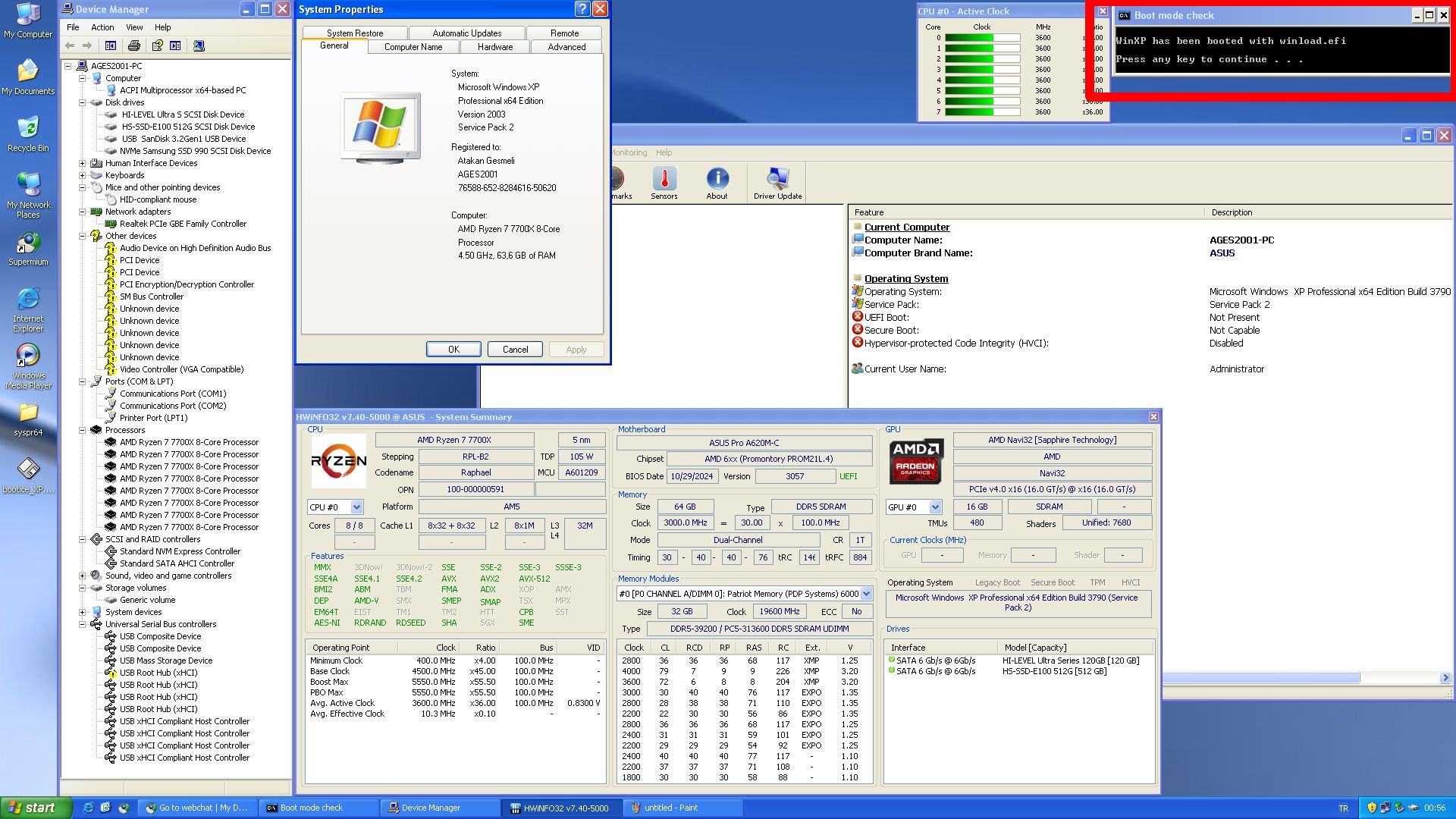The width and height of the screenshot is (1456, 819).
Task: Click the help question mark in System Properties titlebar
Action: click(x=582, y=9)
